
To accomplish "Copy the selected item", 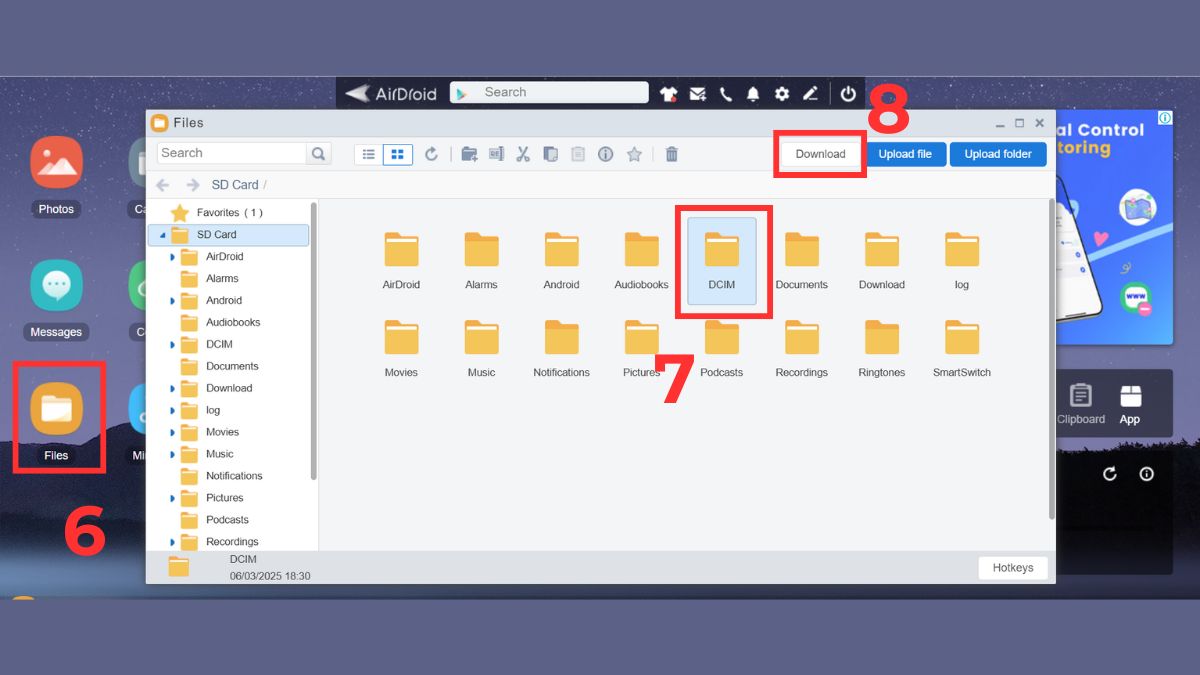I will pyautogui.click(x=550, y=154).
